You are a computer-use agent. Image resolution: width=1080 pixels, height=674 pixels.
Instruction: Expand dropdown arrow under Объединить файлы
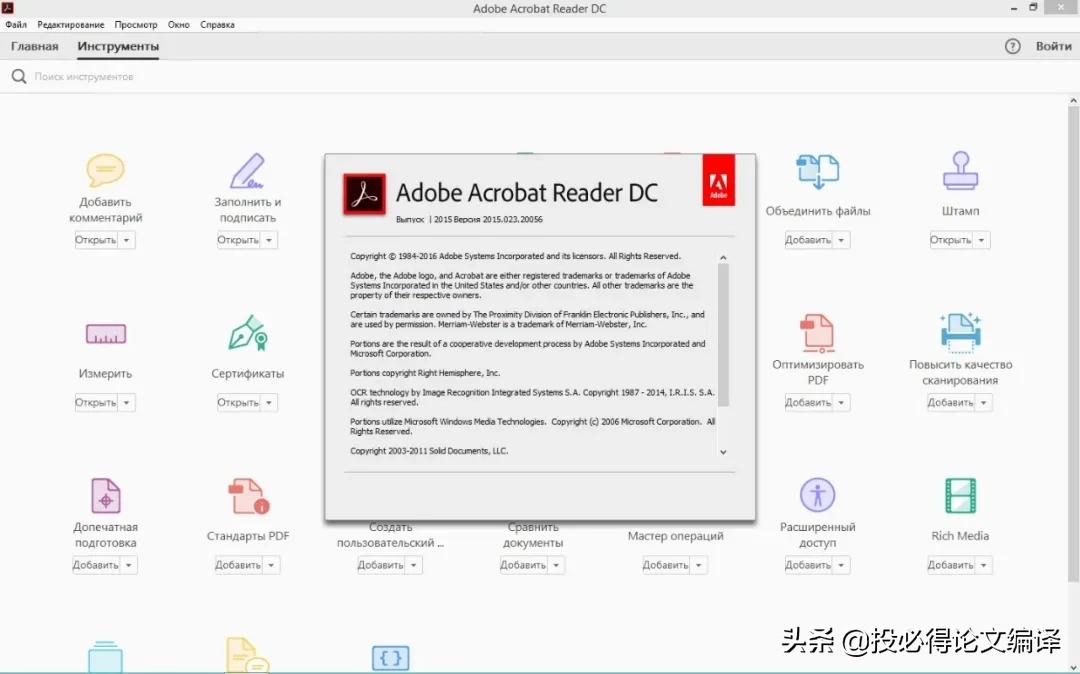[x=842, y=240]
